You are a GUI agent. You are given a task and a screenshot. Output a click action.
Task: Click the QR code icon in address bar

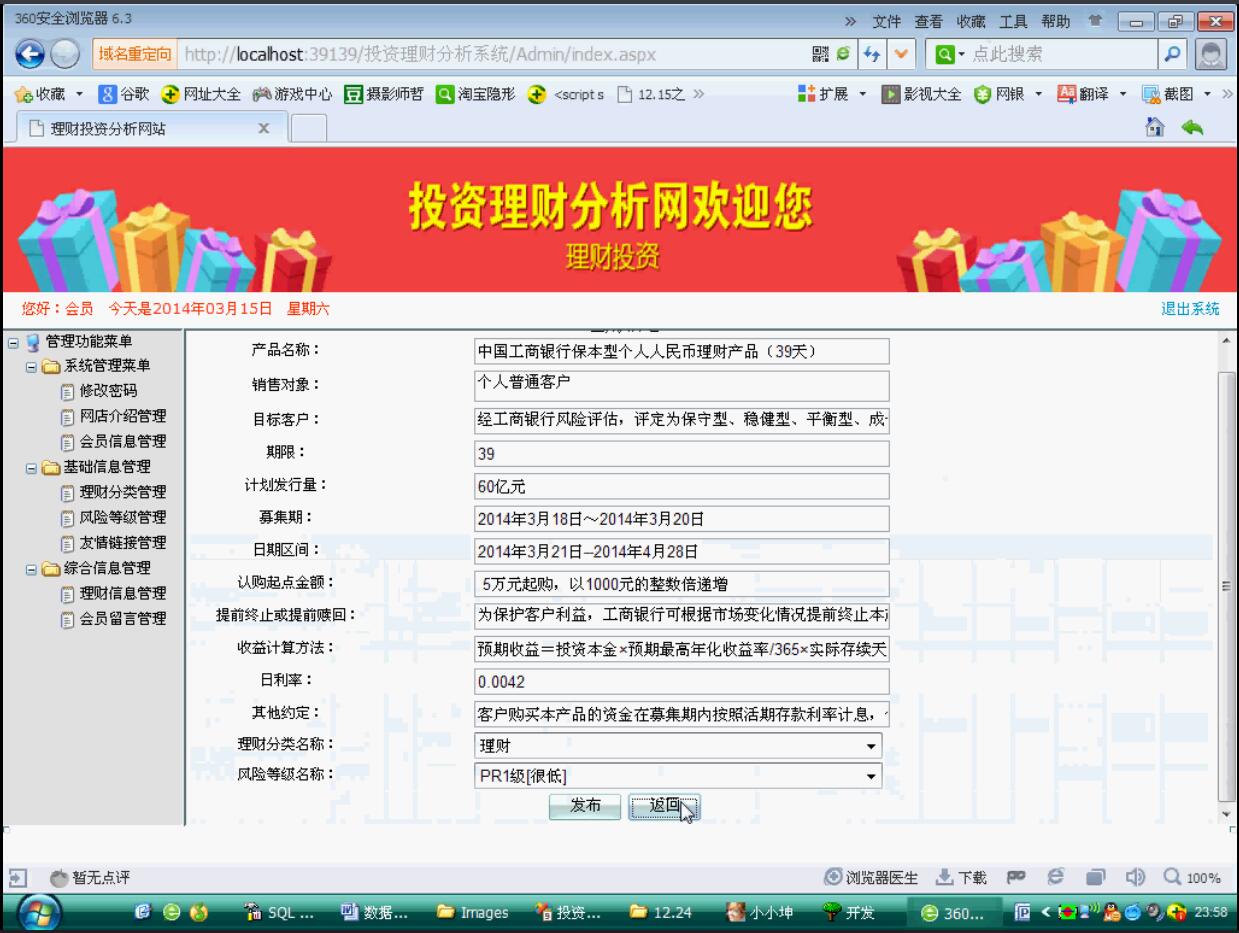tap(820, 53)
